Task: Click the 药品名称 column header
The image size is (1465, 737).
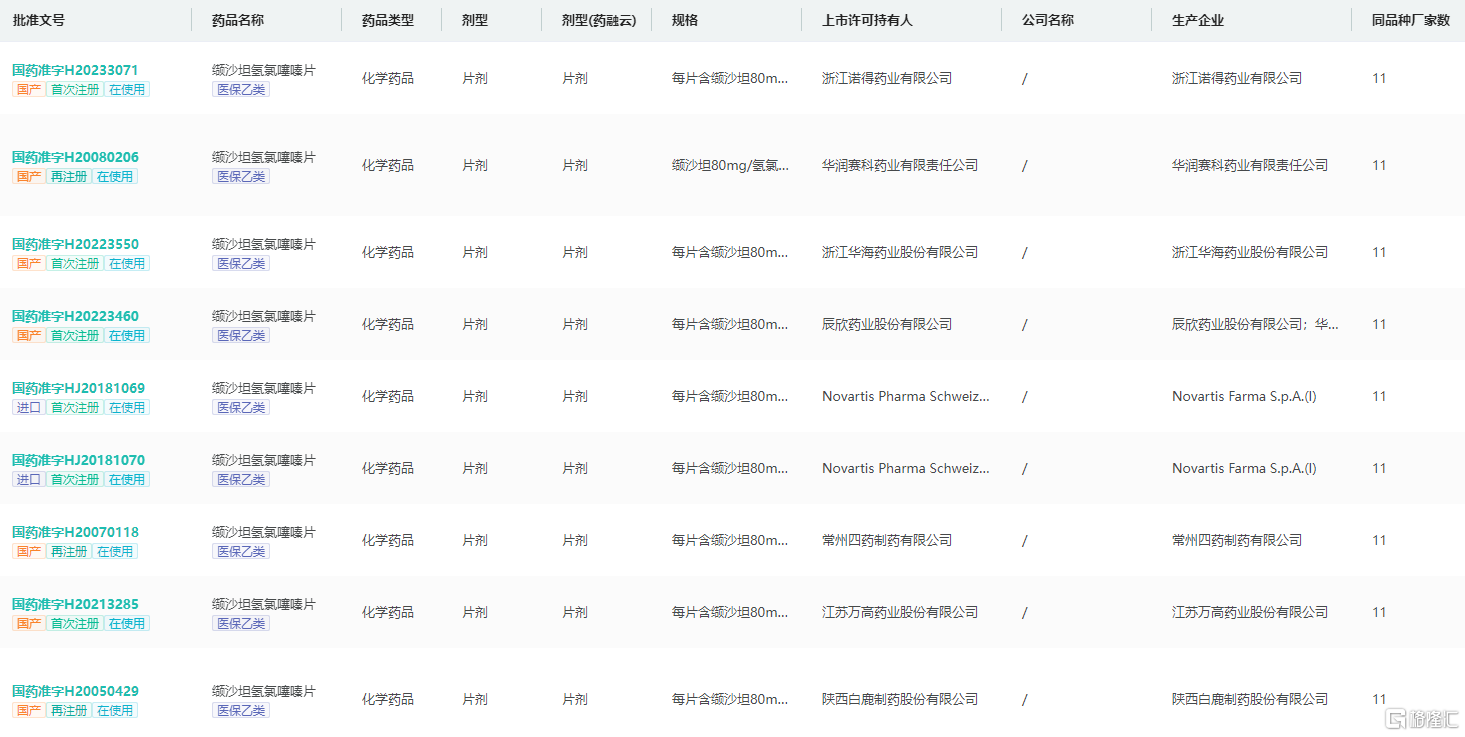Action: click(238, 20)
